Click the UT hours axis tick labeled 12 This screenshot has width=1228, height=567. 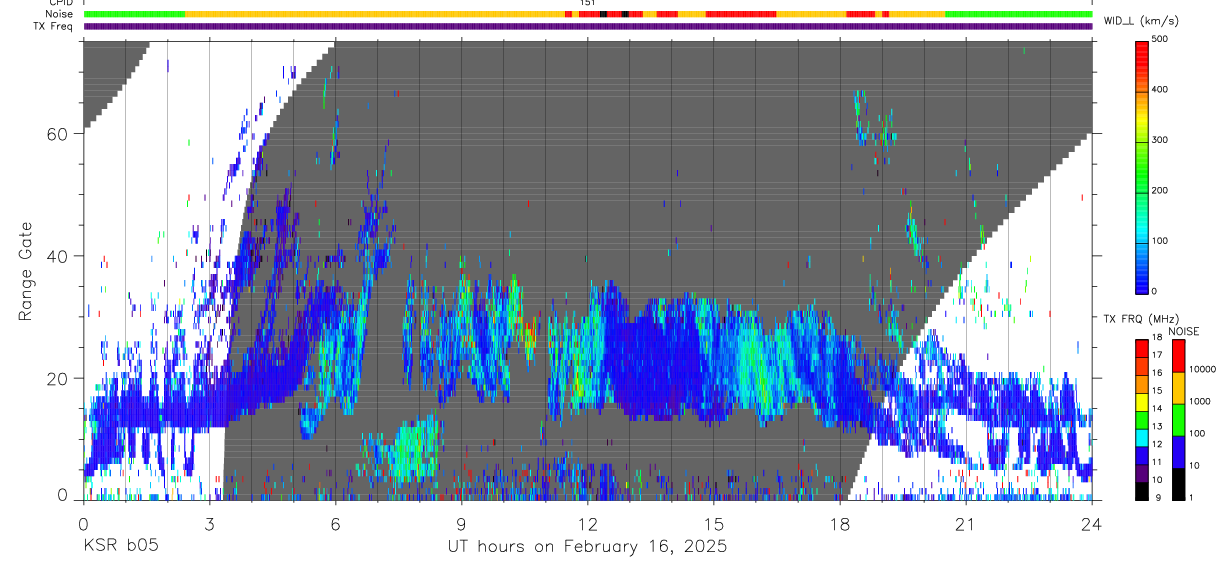coord(588,524)
